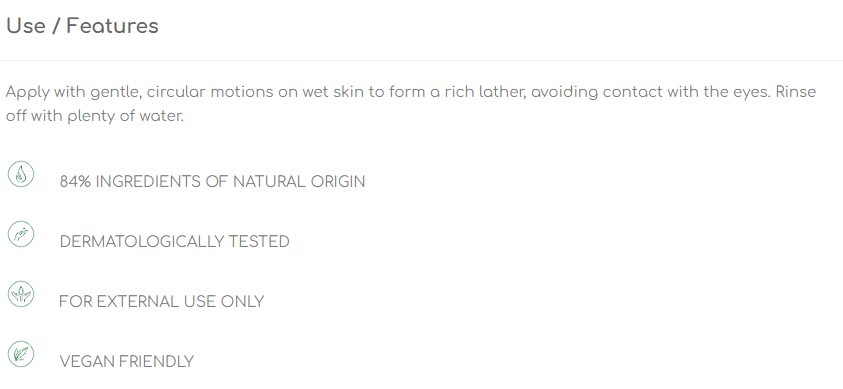The height and width of the screenshot is (389, 843).
Task: Select the VEGAN FRIENDLY label
Action: (x=127, y=362)
